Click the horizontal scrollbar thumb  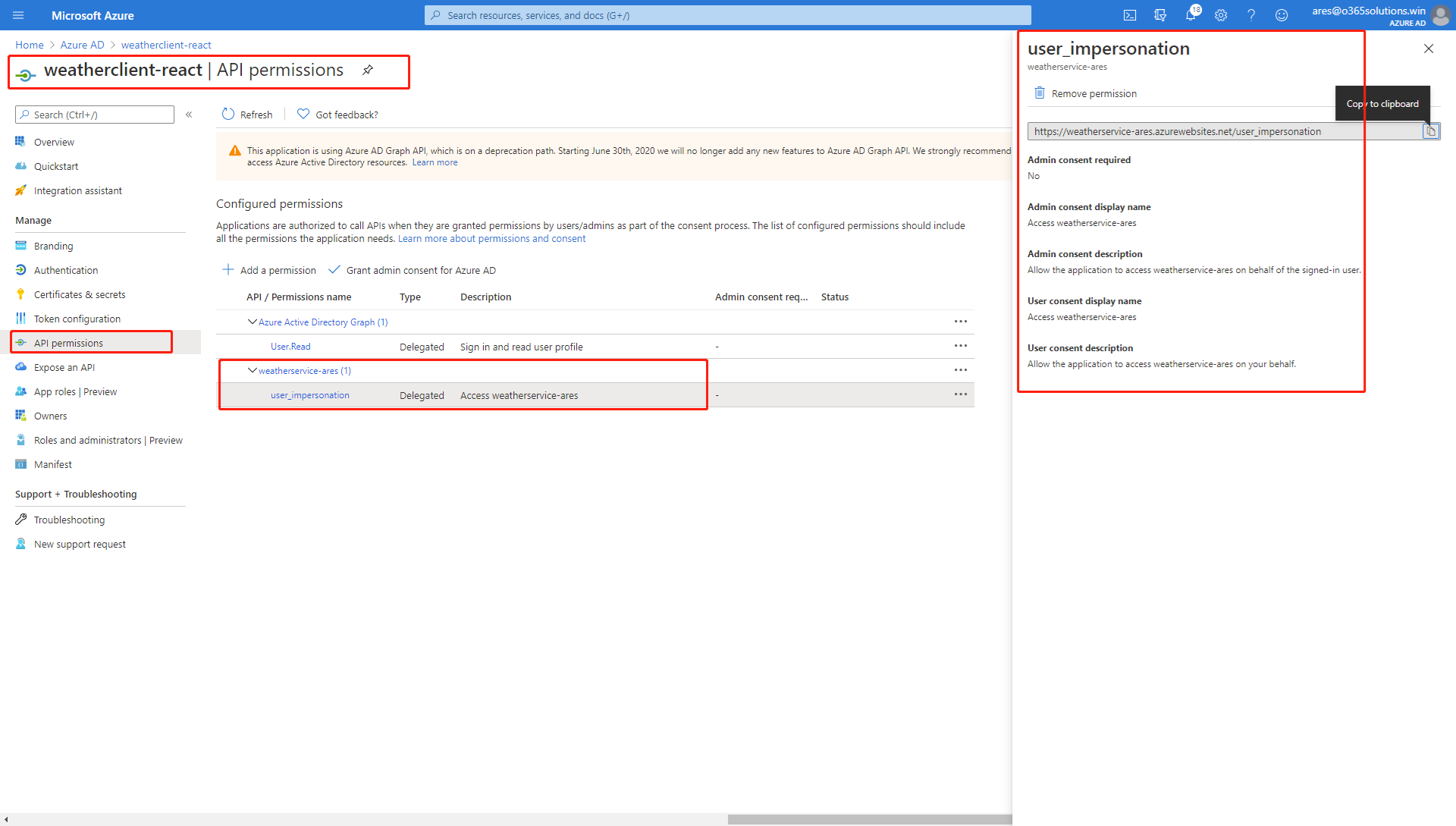(x=870, y=819)
